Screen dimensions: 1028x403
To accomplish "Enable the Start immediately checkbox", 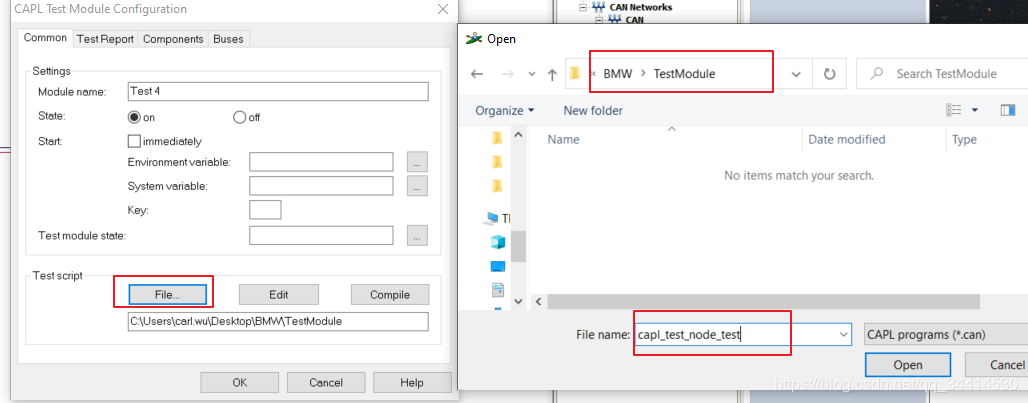I will click(x=134, y=141).
